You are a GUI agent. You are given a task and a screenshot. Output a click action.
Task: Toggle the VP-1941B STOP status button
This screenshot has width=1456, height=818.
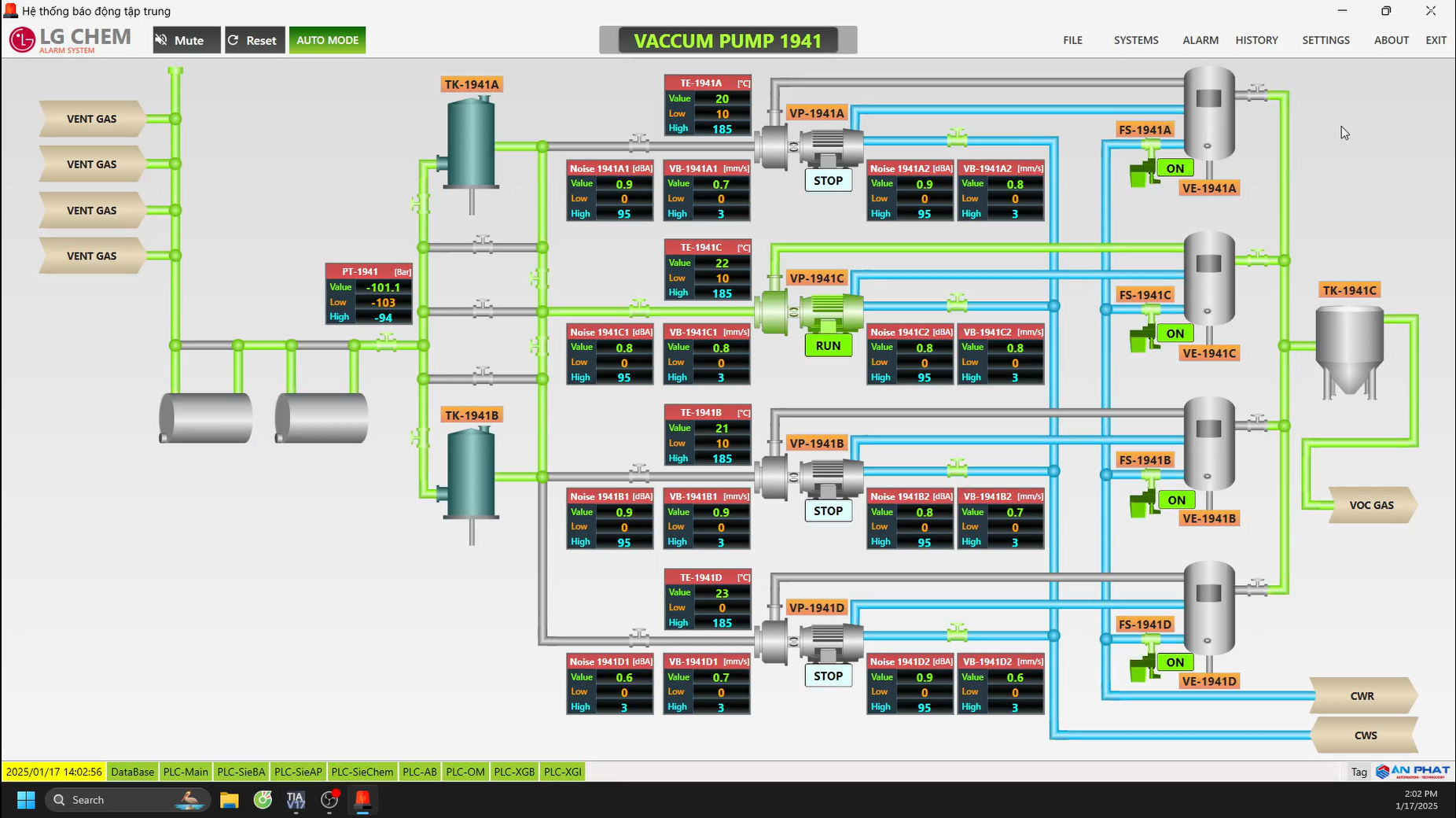pyautogui.click(x=828, y=511)
